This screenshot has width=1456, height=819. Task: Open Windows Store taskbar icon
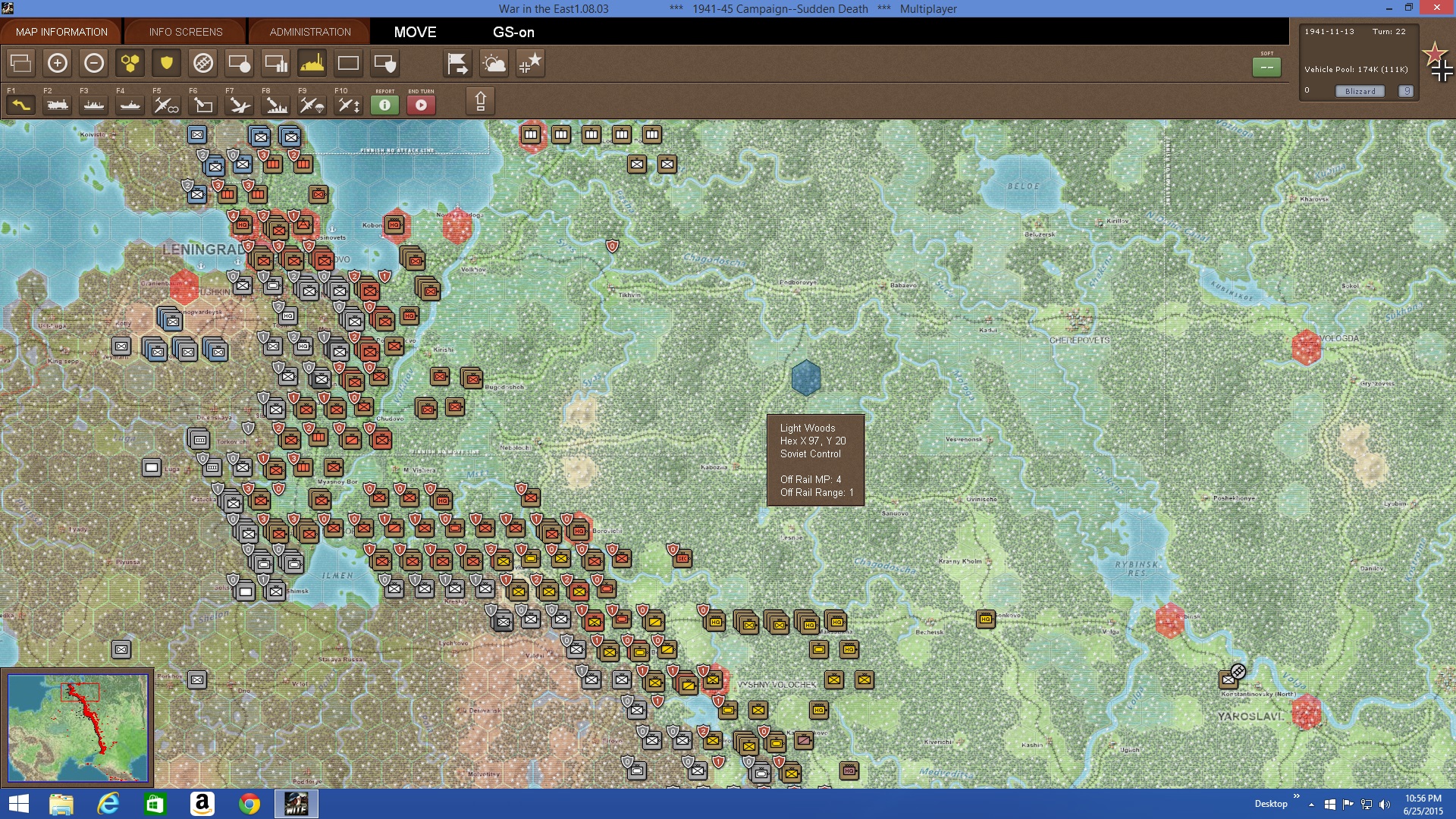155,804
